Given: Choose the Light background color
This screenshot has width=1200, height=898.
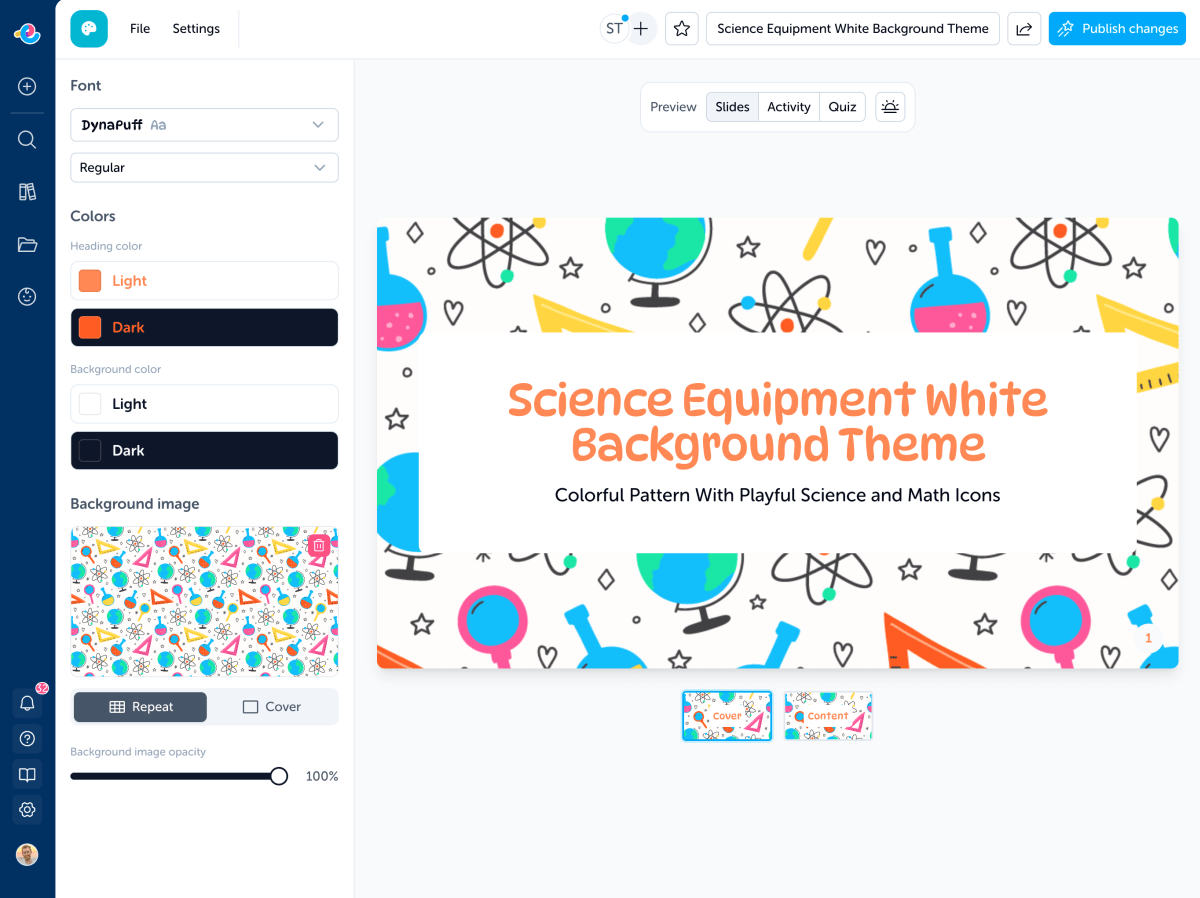Looking at the screenshot, I should tap(204, 403).
